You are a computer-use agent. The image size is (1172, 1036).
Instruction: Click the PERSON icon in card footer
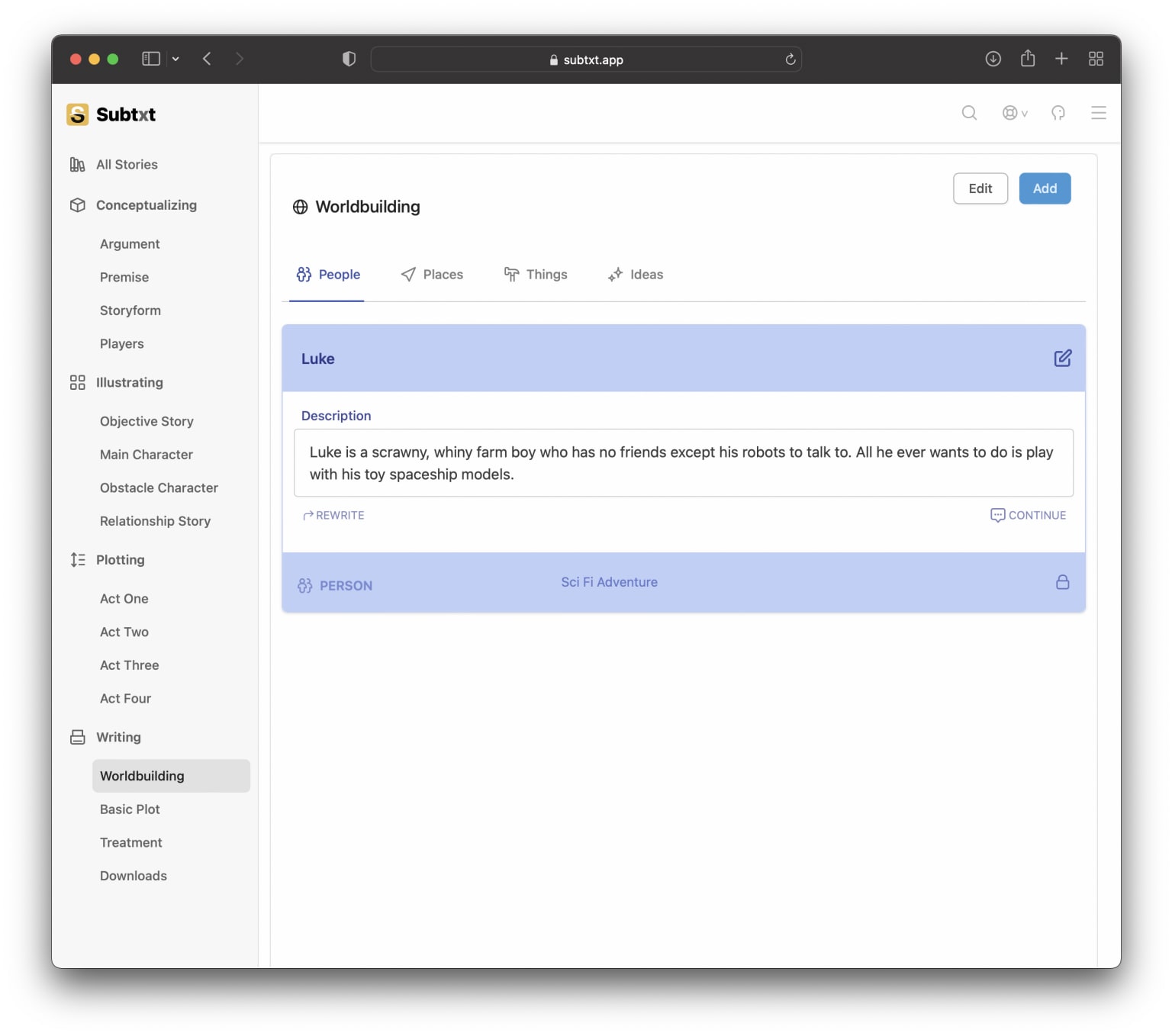tap(304, 586)
